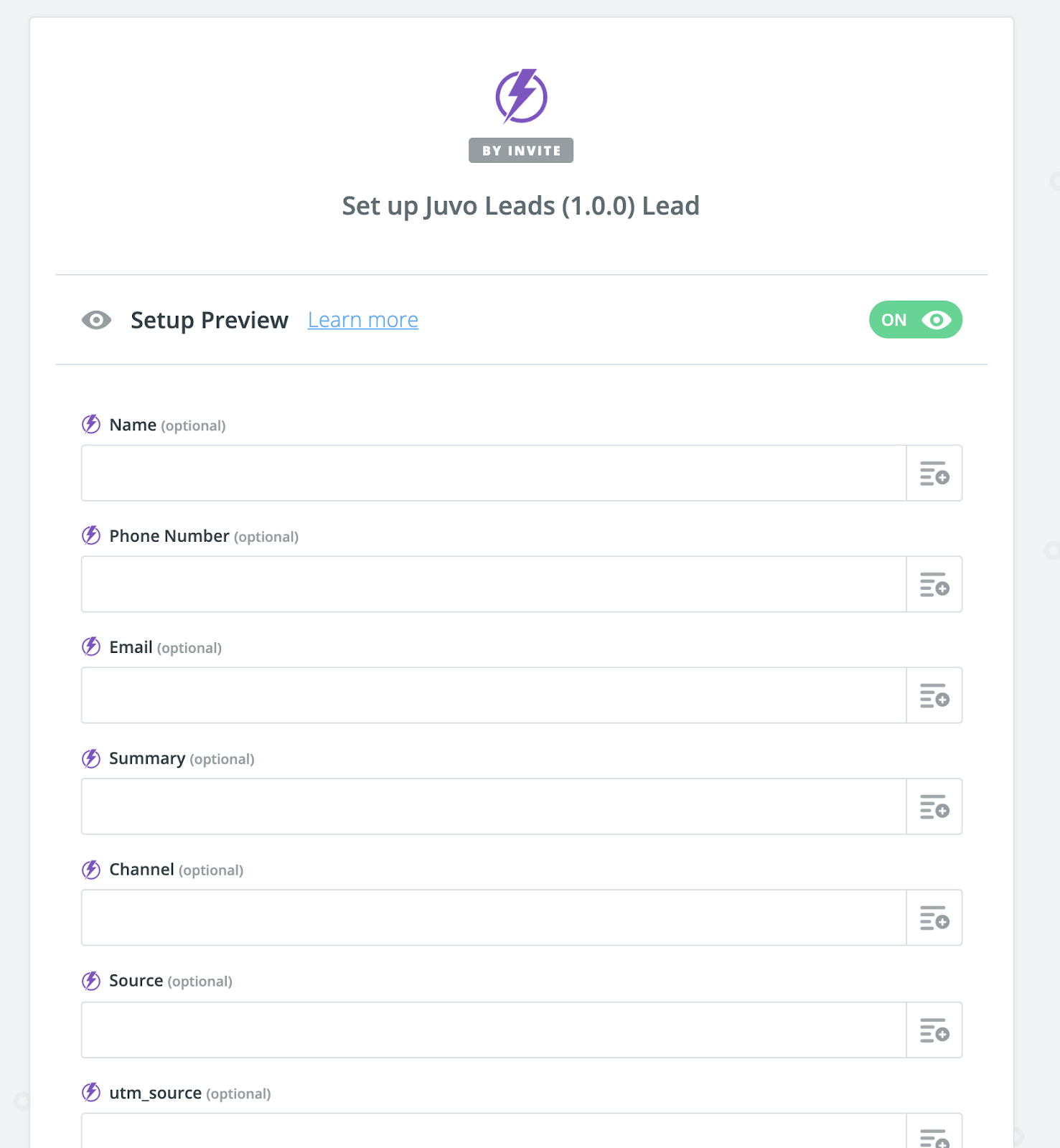Select the Source input field

tap(493, 1030)
